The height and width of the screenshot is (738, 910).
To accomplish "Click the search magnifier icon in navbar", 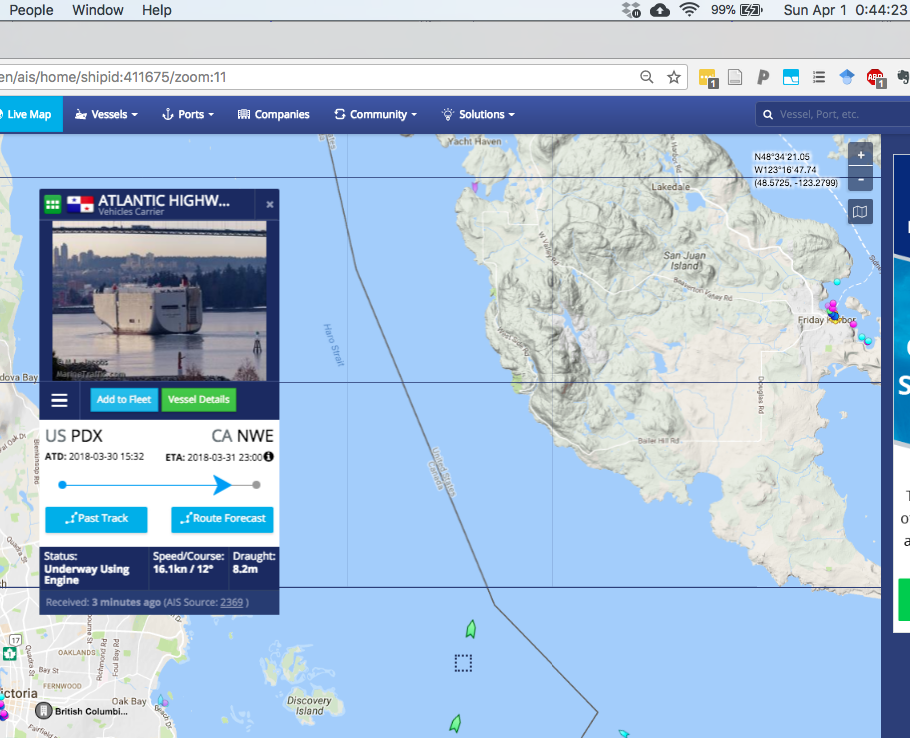I will (x=768, y=114).
